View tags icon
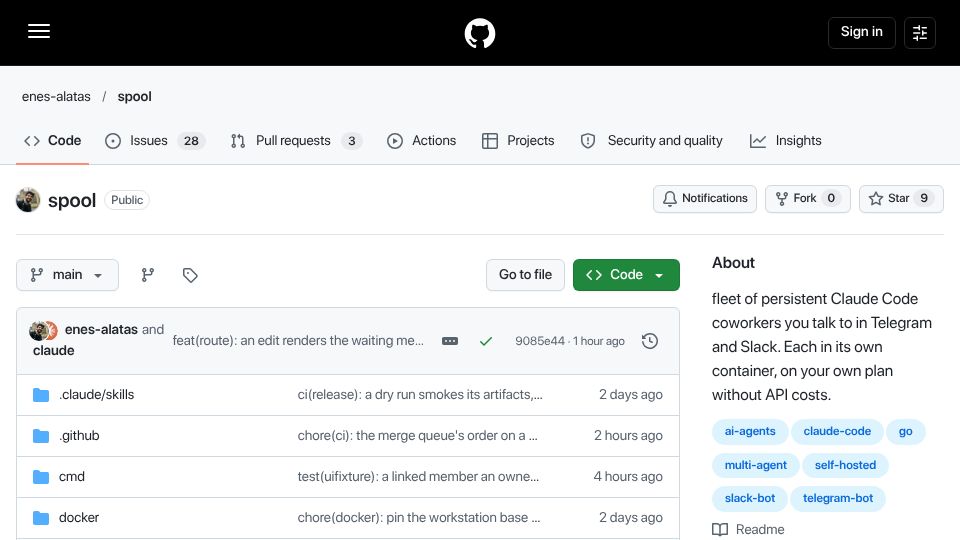Screen dimensions: 960x540 click(x=190, y=275)
